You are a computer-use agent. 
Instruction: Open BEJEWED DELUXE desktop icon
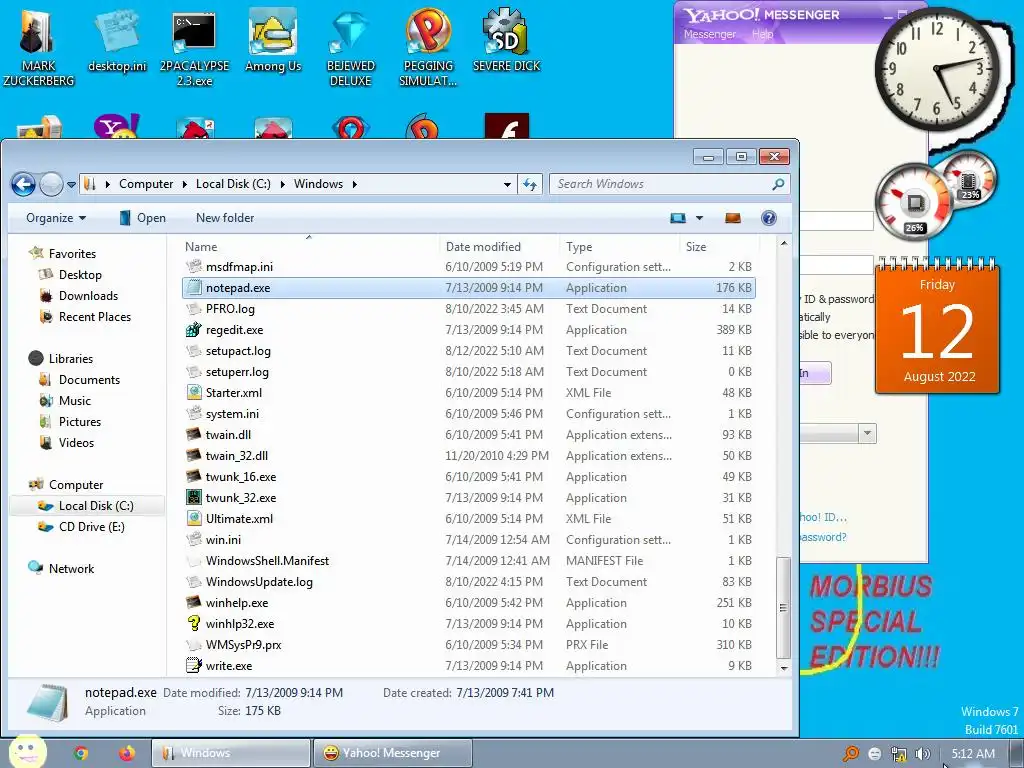351,49
